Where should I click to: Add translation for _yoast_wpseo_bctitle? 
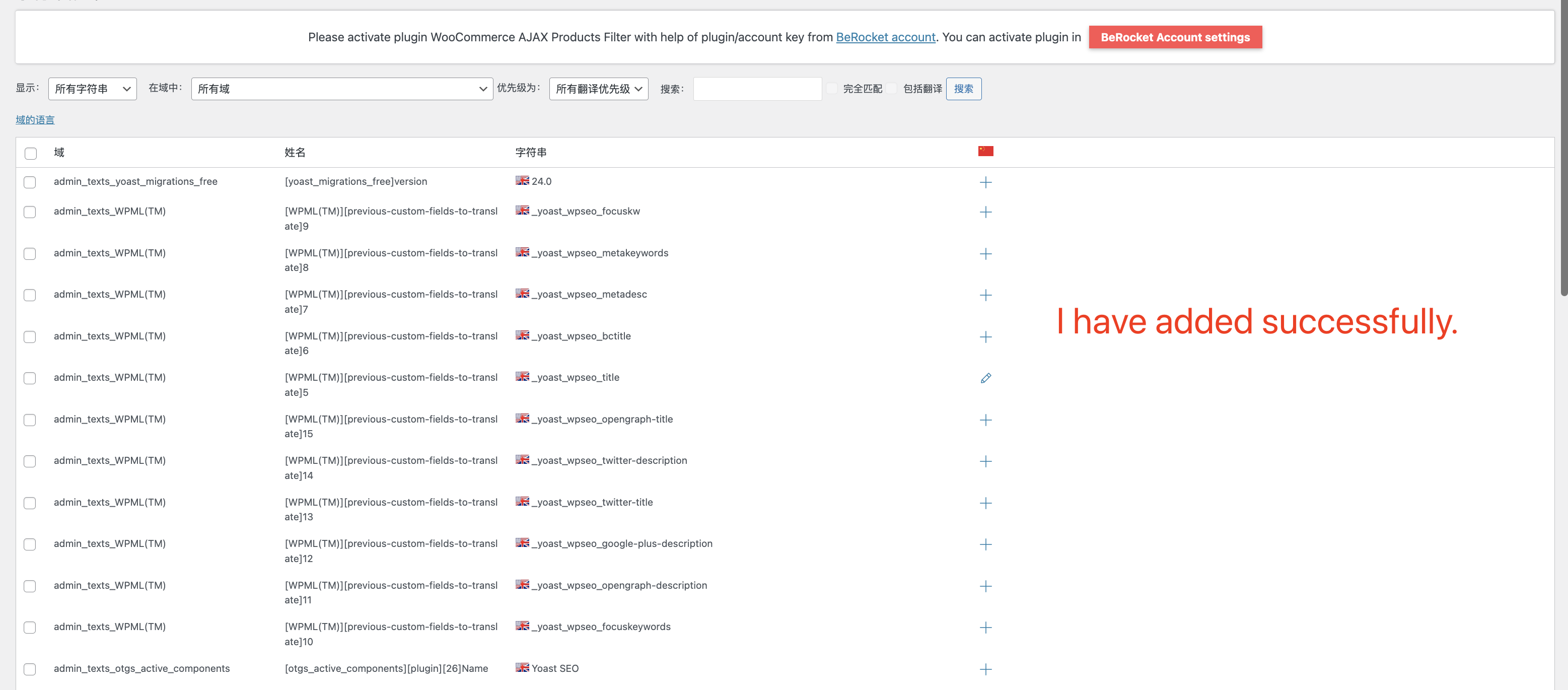(985, 337)
